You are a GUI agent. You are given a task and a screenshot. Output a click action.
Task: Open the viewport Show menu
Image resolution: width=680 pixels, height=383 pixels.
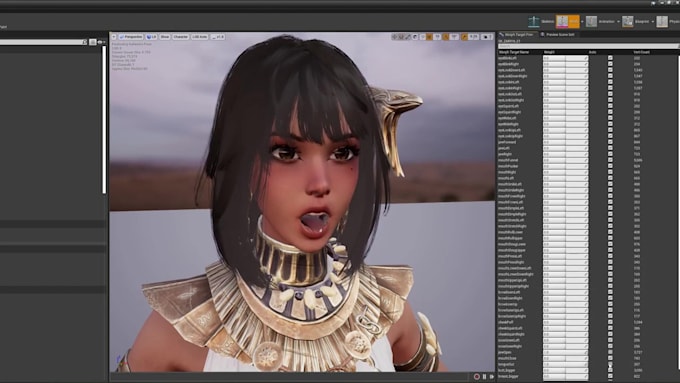tap(165, 37)
